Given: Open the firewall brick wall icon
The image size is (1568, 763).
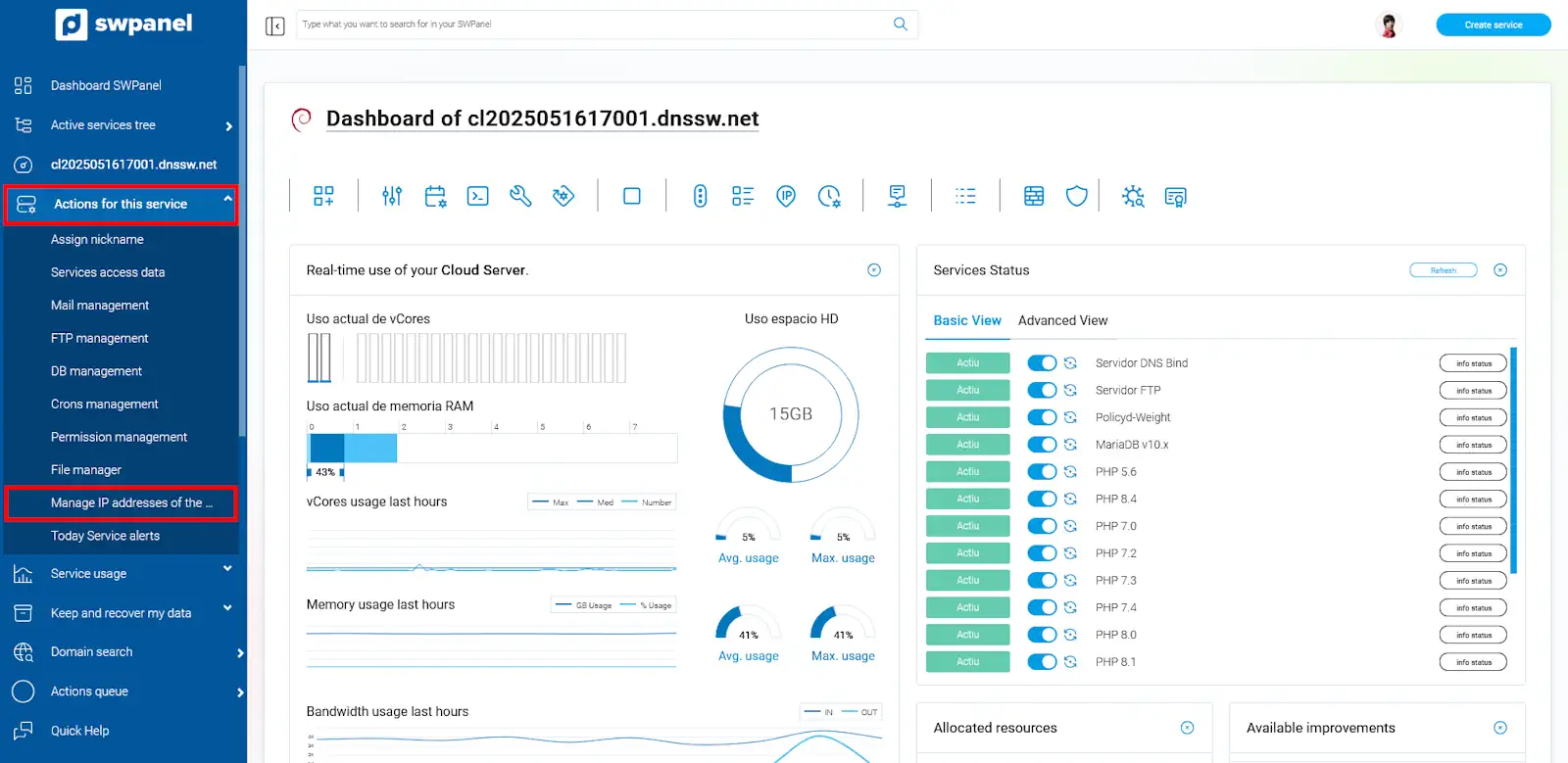Looking at the screenshot, I should coord(1034,196).
